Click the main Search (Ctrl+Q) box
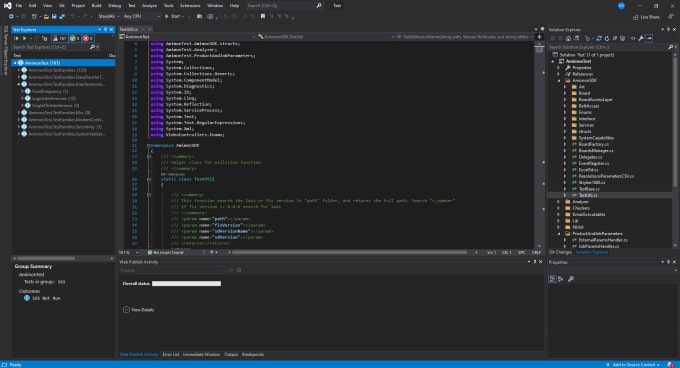The height and width of the screenshot is (368, 680). click(x=284, y=6)
